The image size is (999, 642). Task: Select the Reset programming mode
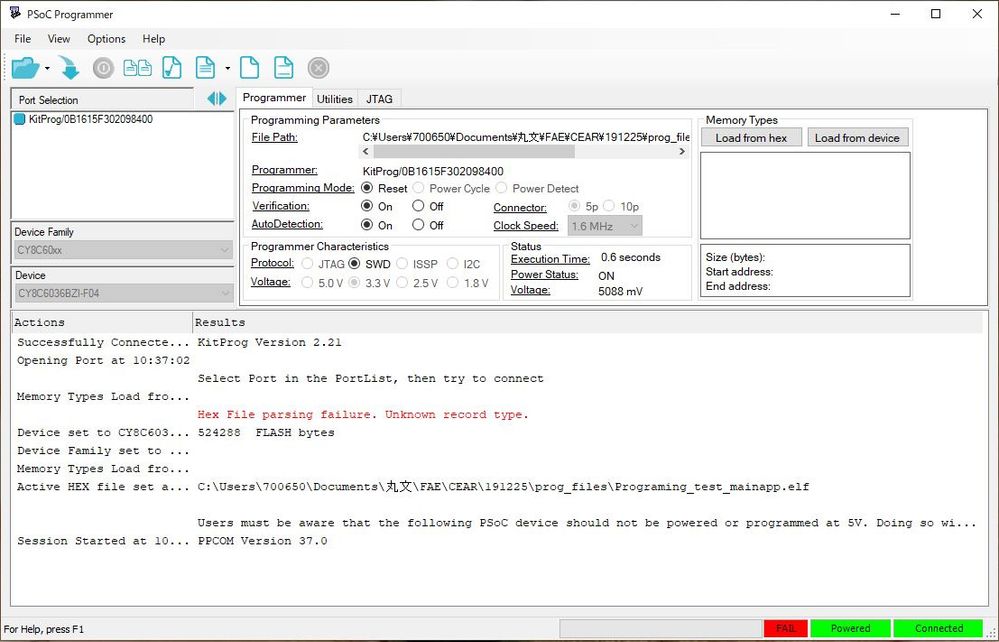point(367,188)
